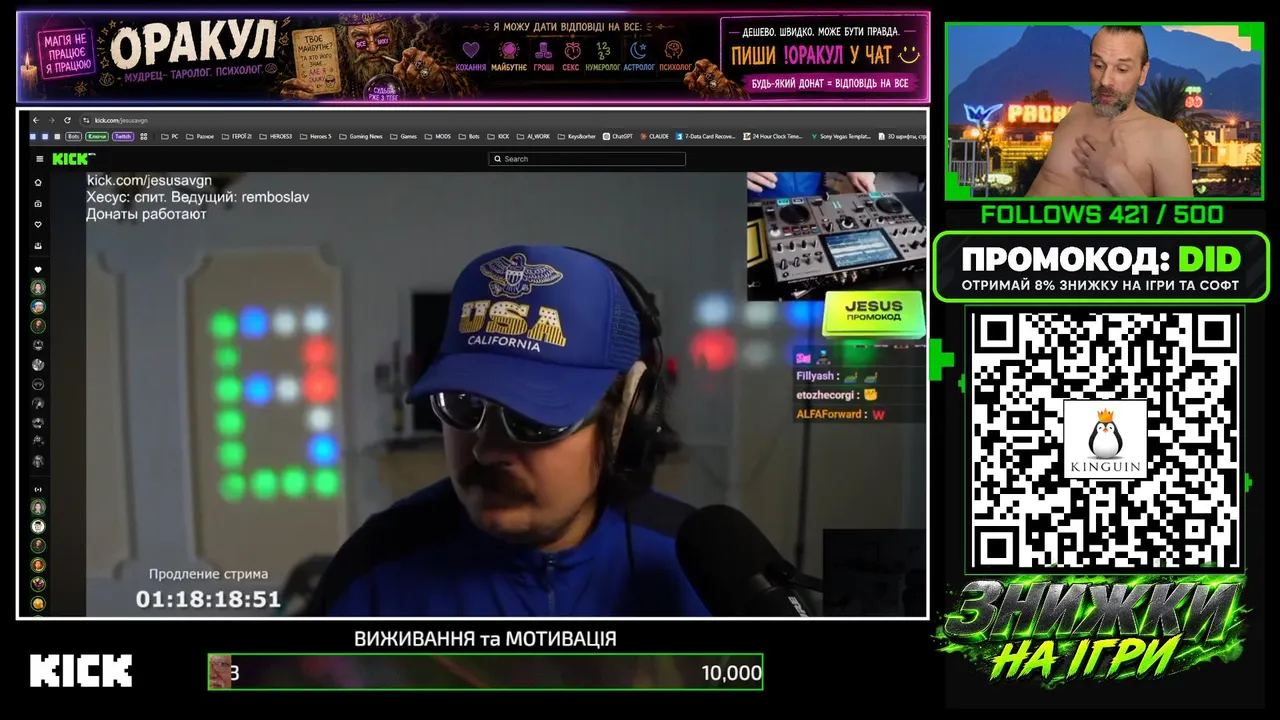
Task: Click the shirtless streamer webcam thumbnail
Action: [x=1104, y=110]
